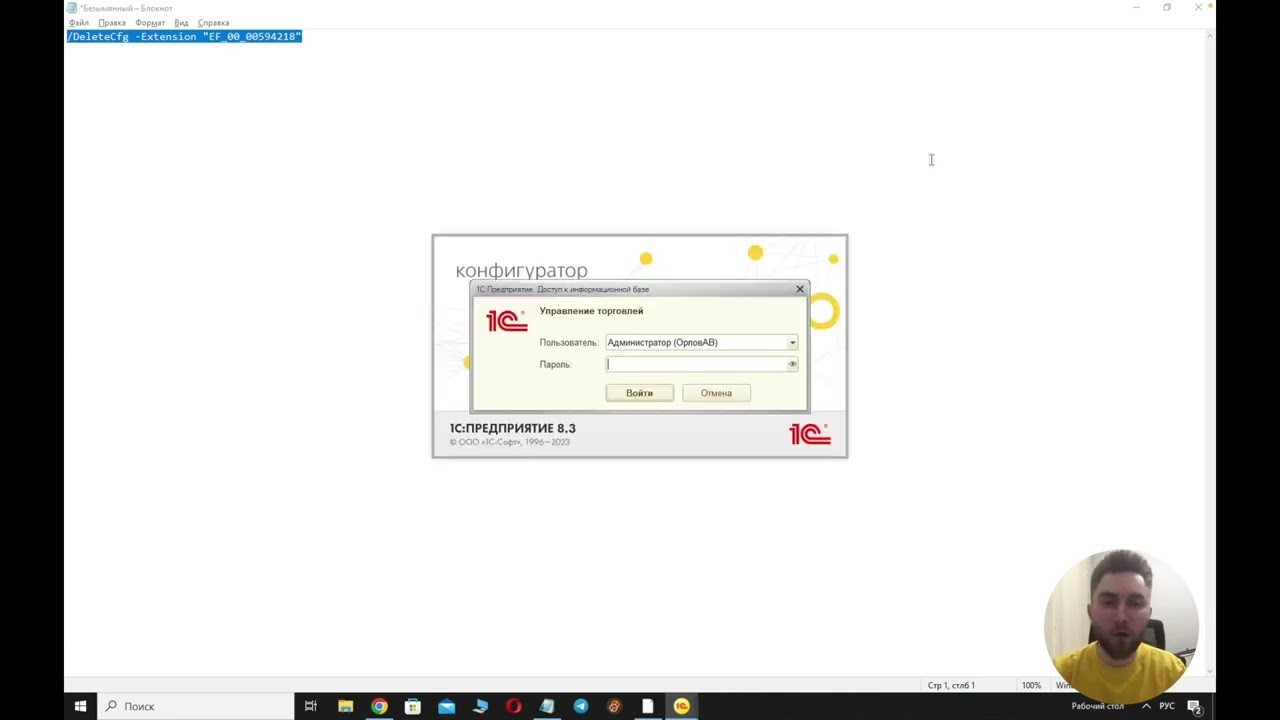
Task: Open File Explorer from taskbar
Action: 345,706
